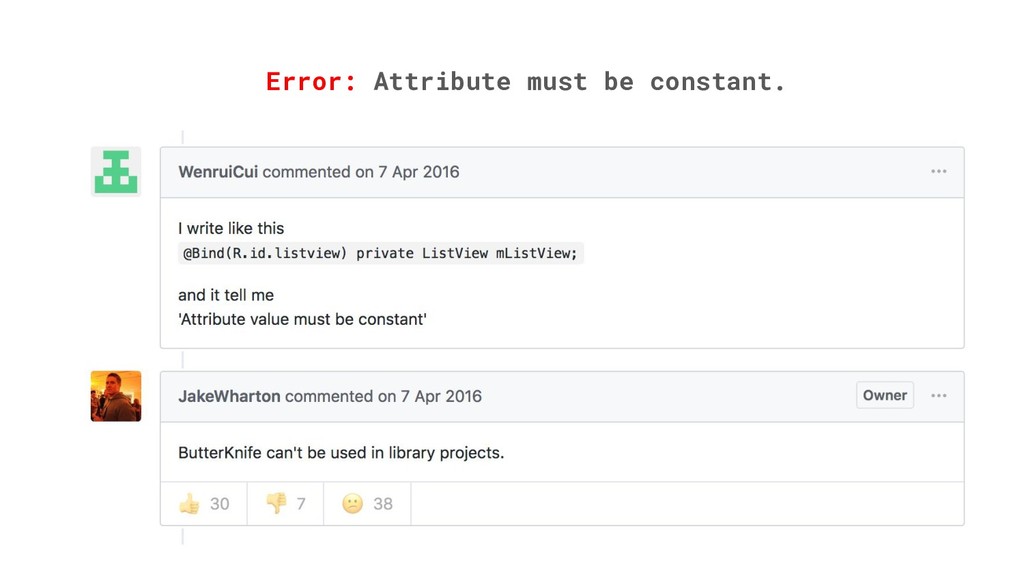
Task: Open the three-dot menu on WenruiCui's comment
Action: [938, 171]
